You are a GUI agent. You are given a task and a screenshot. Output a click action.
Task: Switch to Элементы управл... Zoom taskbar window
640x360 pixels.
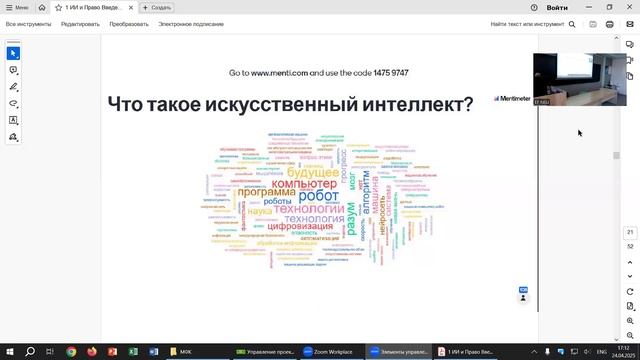398,351
